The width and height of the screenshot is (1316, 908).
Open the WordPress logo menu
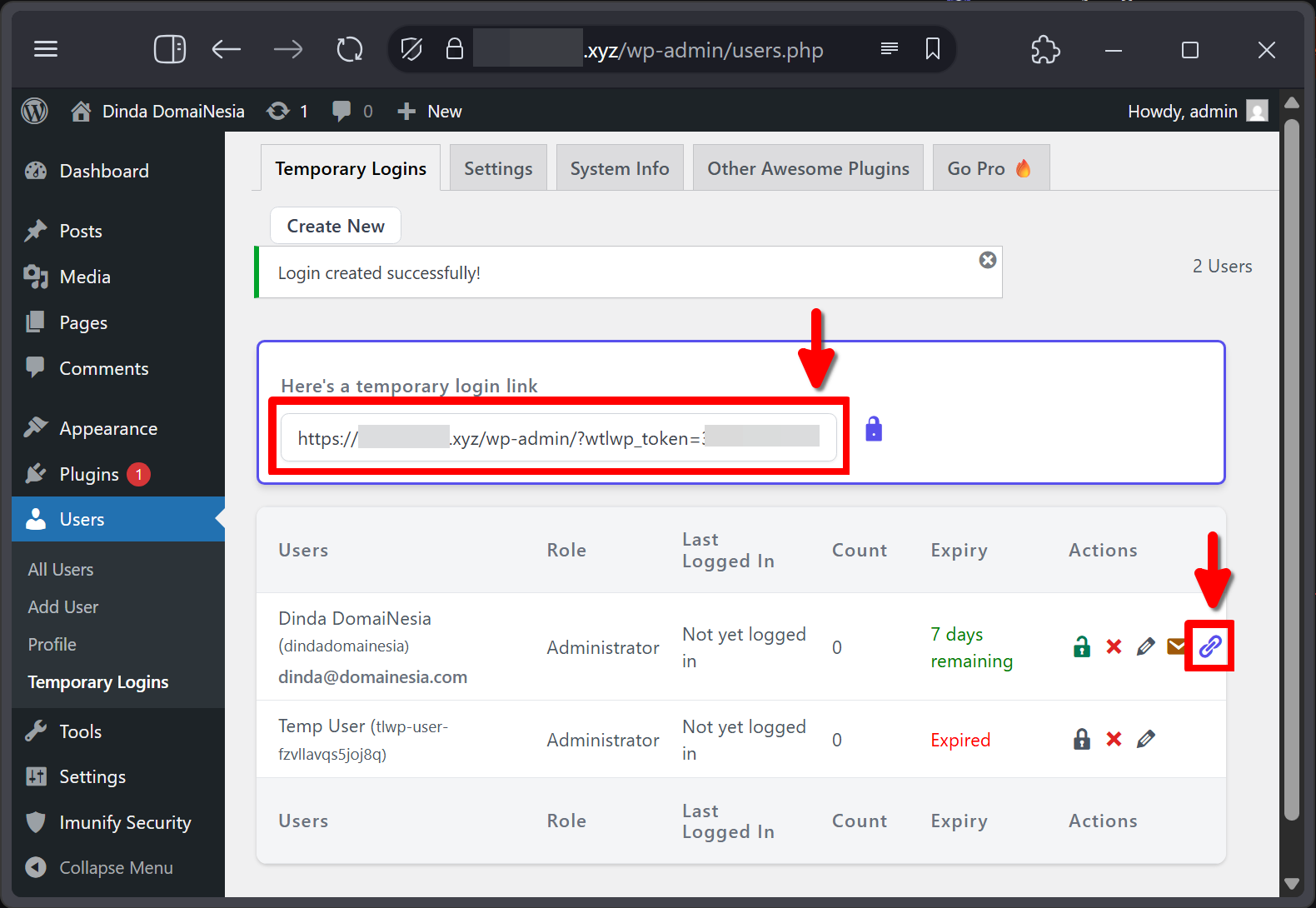coord(34,111)
